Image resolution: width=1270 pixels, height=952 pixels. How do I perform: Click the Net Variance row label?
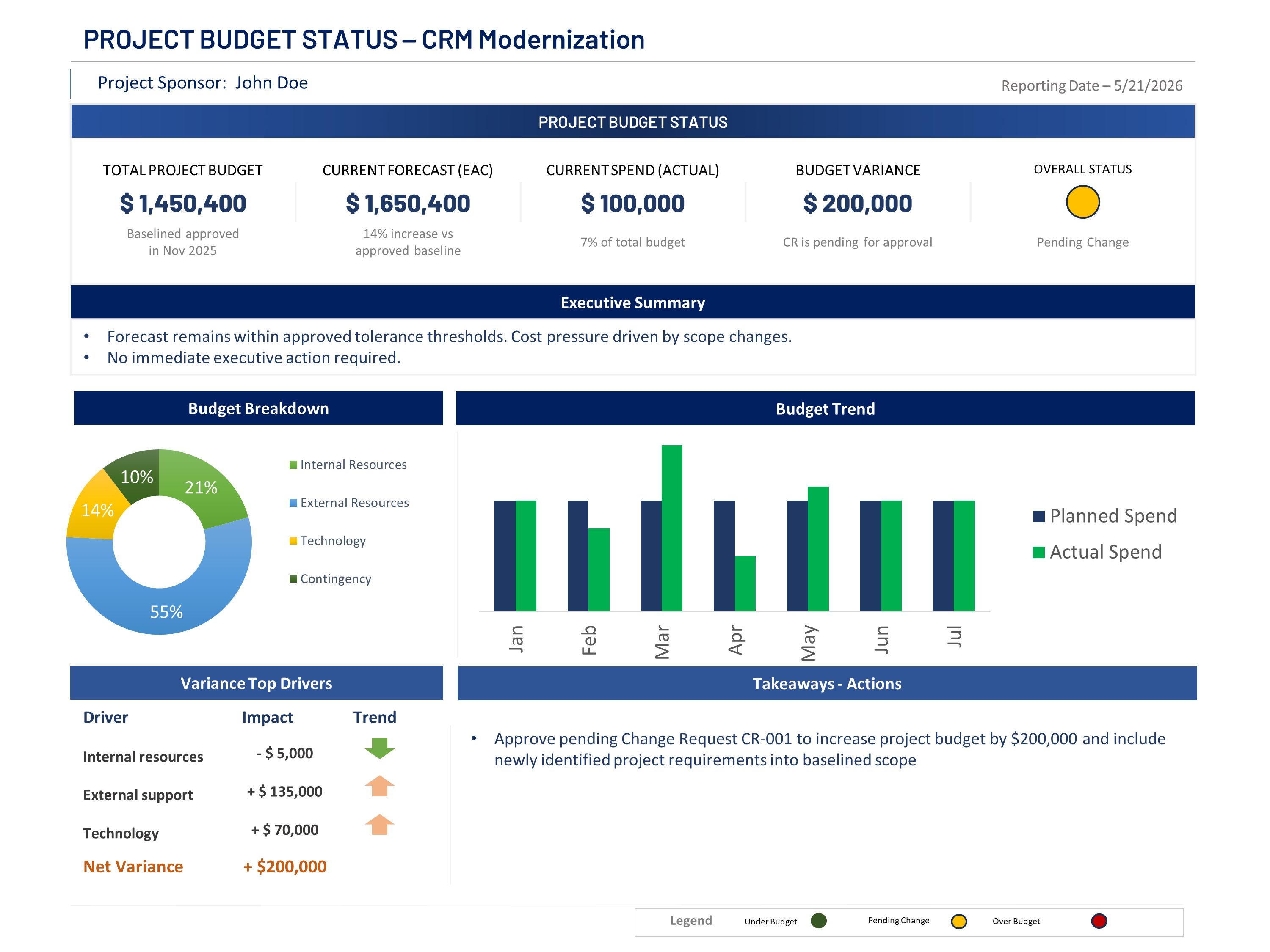tap(133, 867)
